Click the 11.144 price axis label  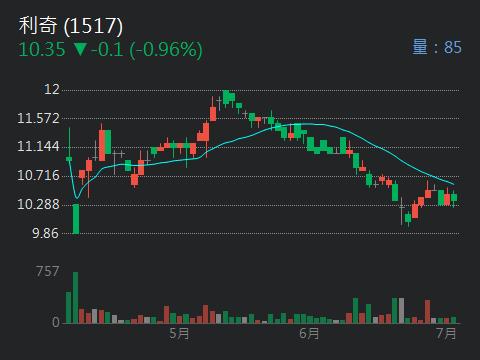pyautogui.click(x=38, y=146)
